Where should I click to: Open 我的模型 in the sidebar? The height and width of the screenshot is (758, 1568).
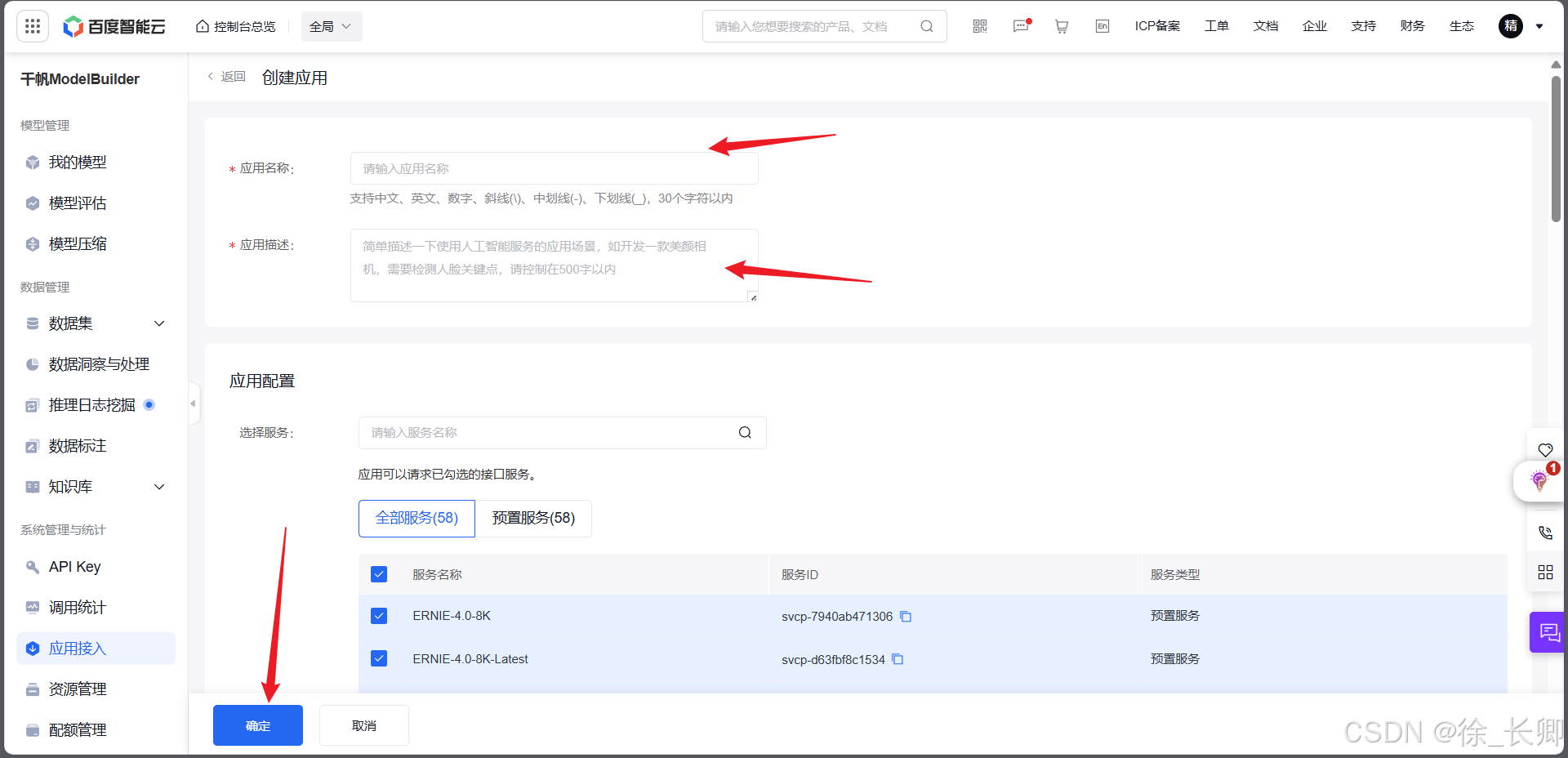(78, 163)
